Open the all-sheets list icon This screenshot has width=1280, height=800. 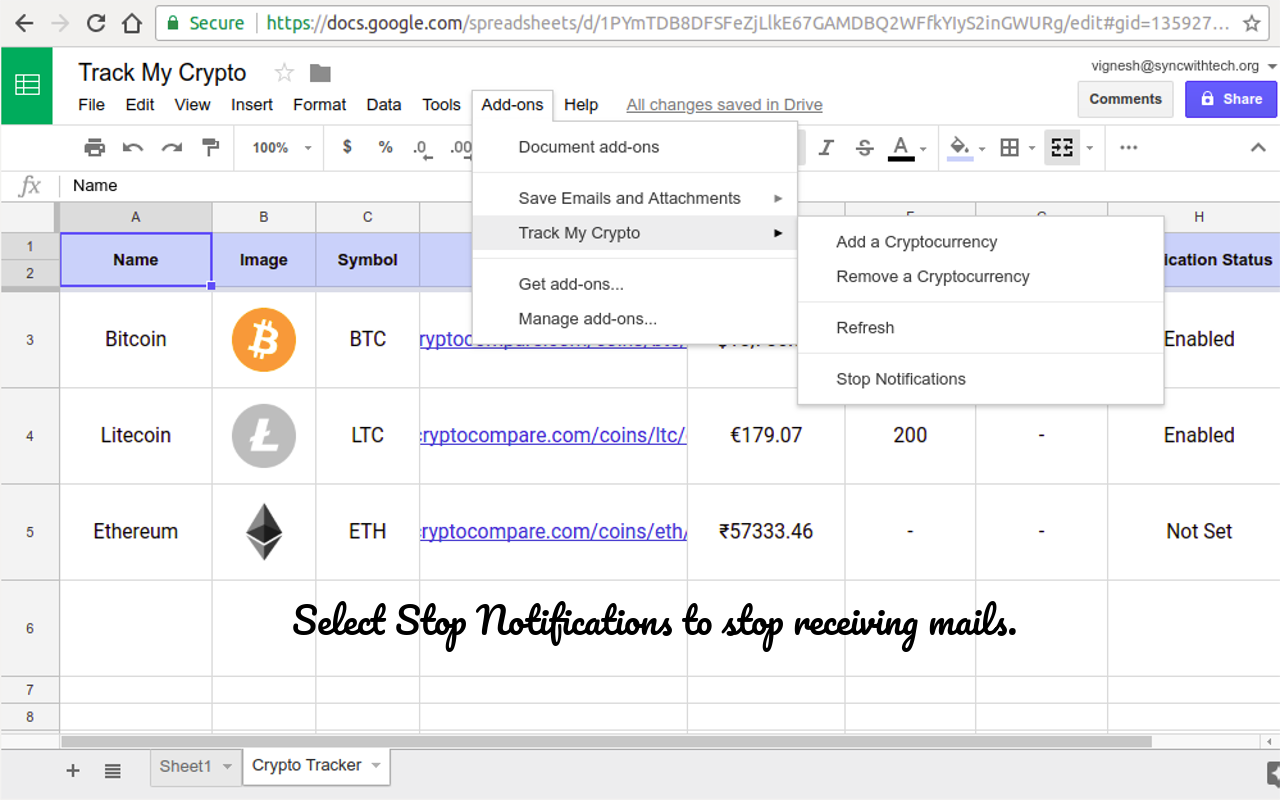click(113, 770)
